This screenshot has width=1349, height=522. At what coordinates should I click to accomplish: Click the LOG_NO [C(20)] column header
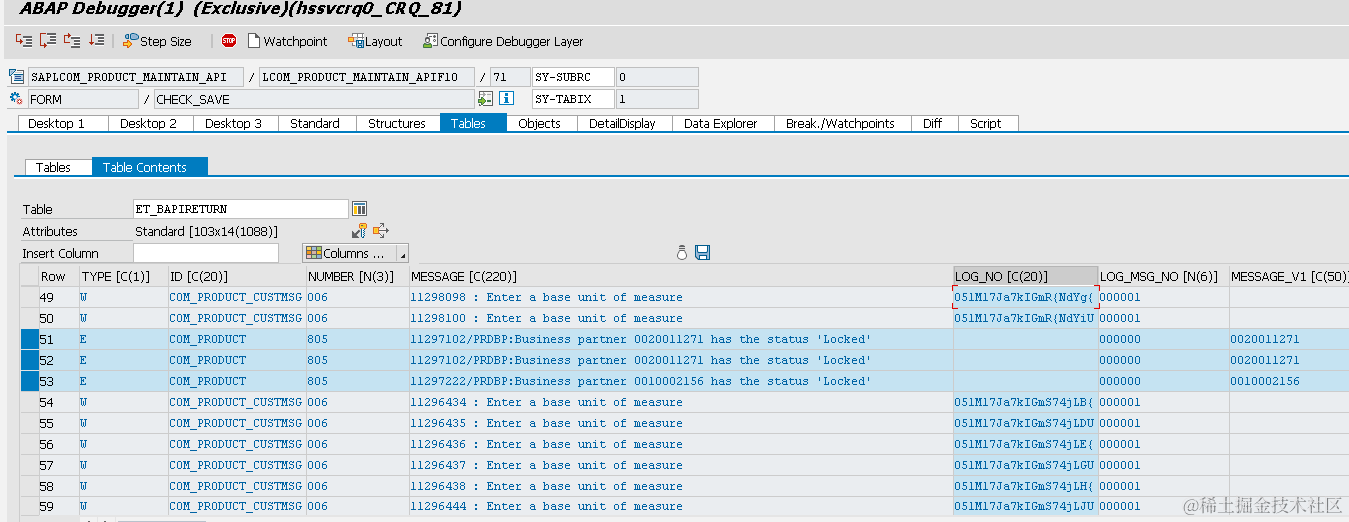click(1025, 276)
